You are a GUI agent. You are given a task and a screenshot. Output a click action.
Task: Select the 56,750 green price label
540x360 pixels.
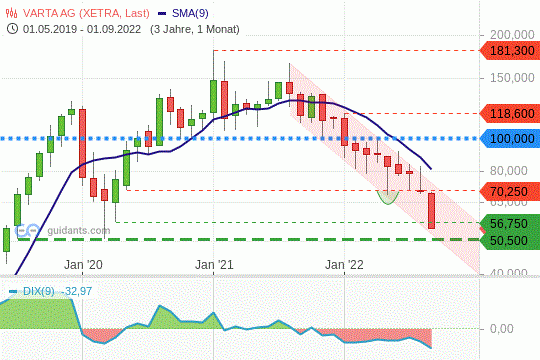(510, 224)
